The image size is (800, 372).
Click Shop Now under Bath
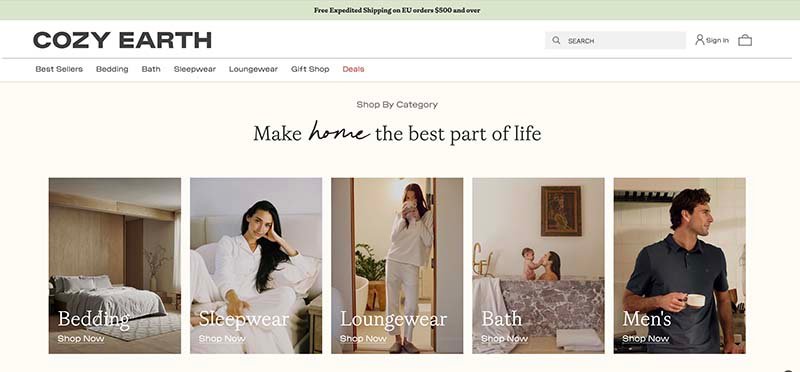point(505,338)
